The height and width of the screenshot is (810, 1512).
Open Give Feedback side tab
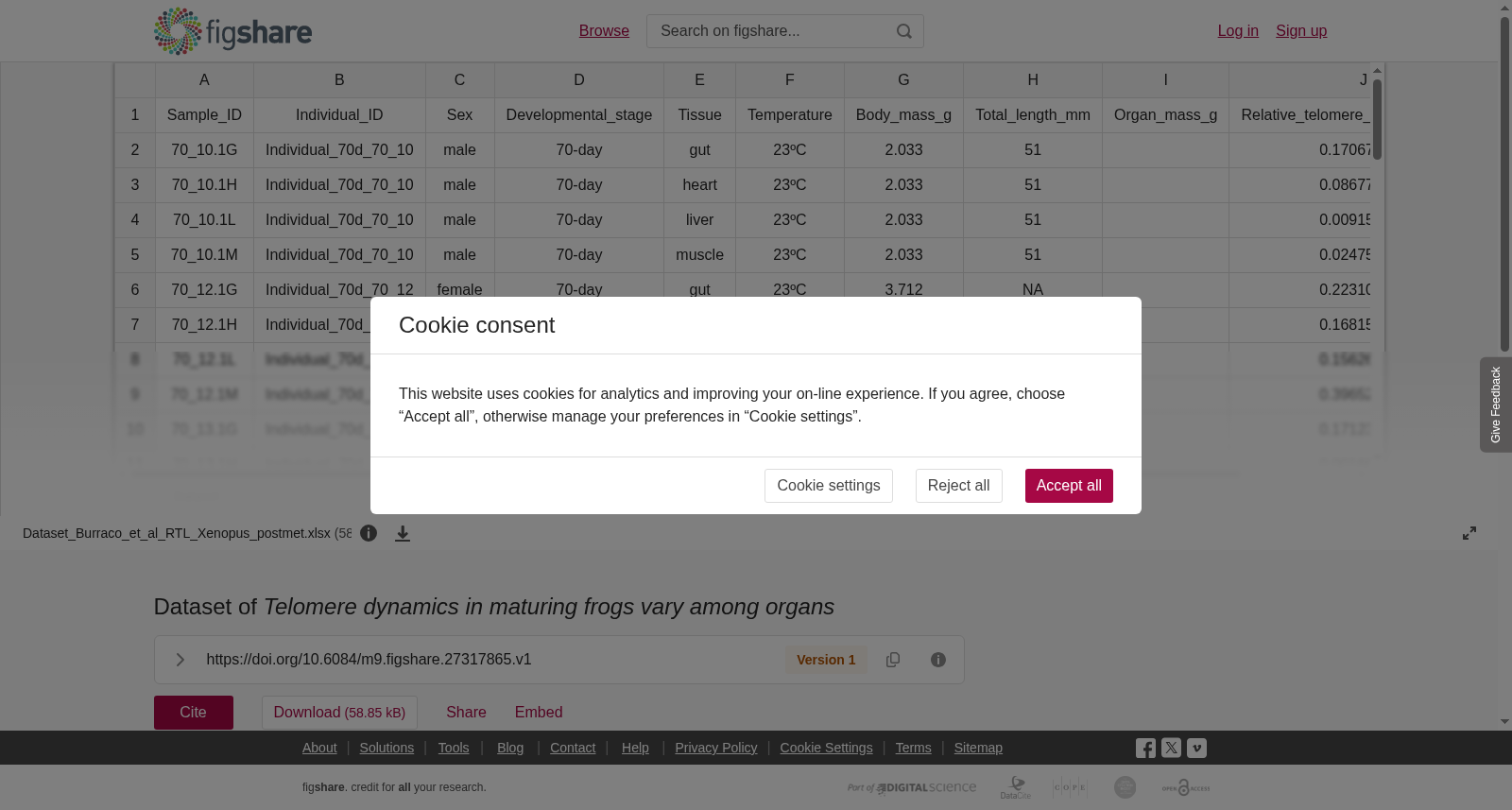tap(1496, 405)
